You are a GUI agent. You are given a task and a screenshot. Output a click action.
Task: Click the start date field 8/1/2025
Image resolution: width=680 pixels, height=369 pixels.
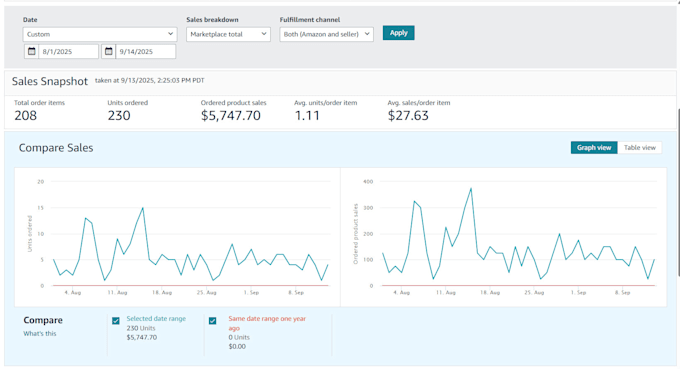coord(68,51)
